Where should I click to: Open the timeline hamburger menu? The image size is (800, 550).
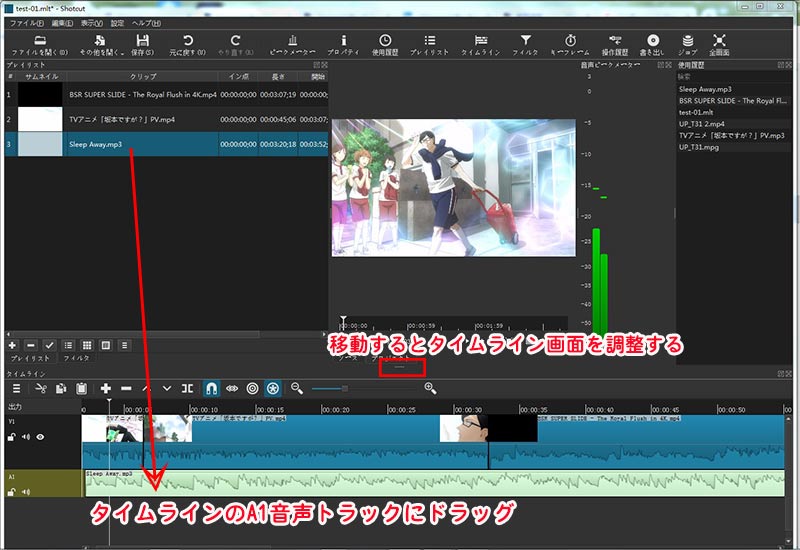[x=16, y=389]
